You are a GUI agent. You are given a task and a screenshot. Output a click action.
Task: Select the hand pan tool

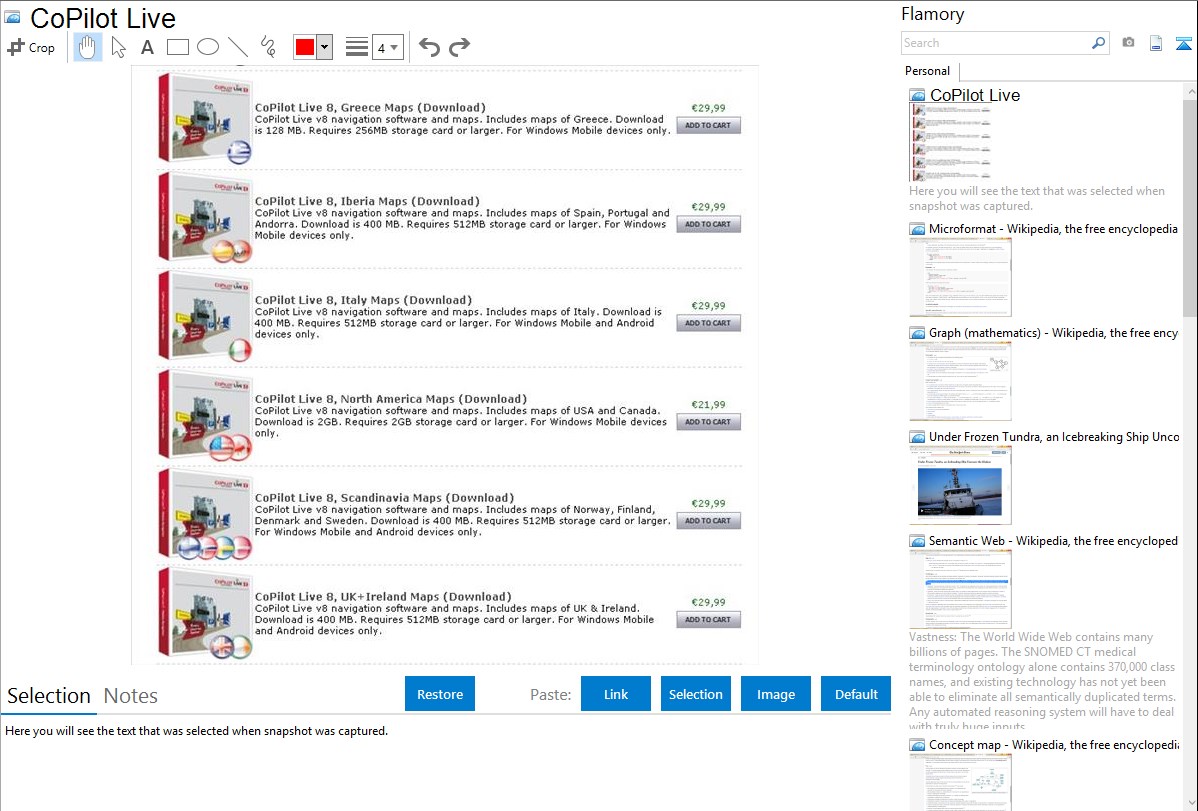click(x=87, y=47)
